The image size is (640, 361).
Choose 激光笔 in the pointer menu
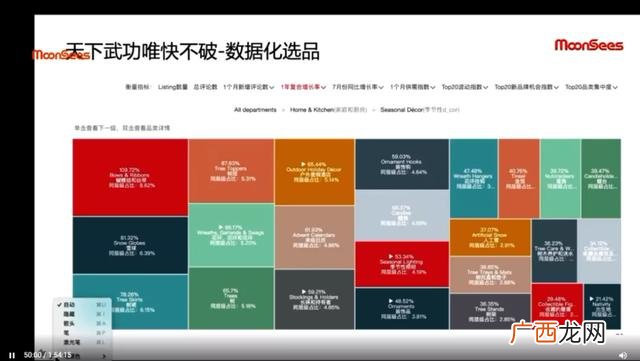tap(82, 342)
